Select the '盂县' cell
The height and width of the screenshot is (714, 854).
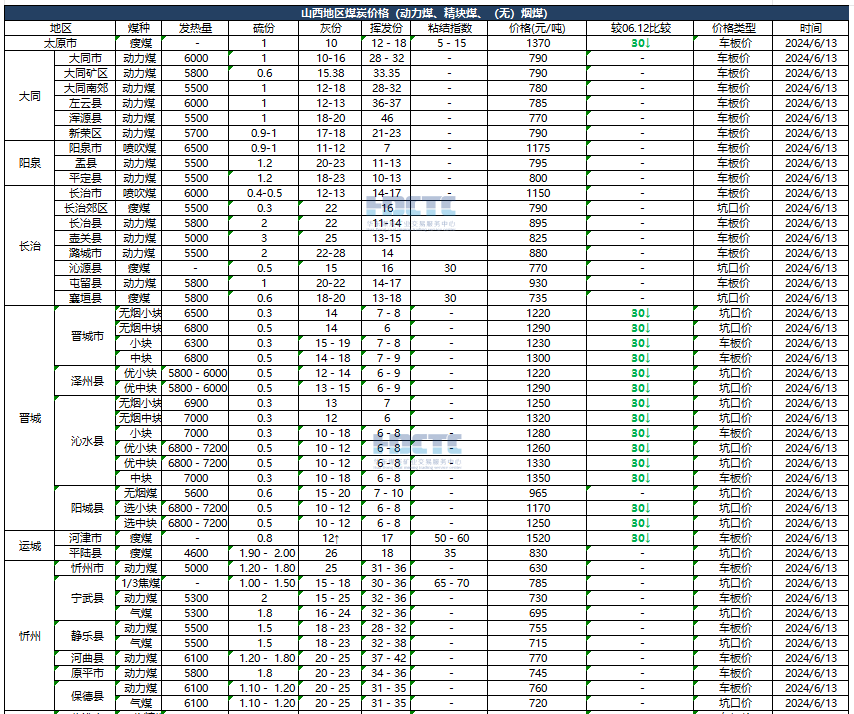86,163
